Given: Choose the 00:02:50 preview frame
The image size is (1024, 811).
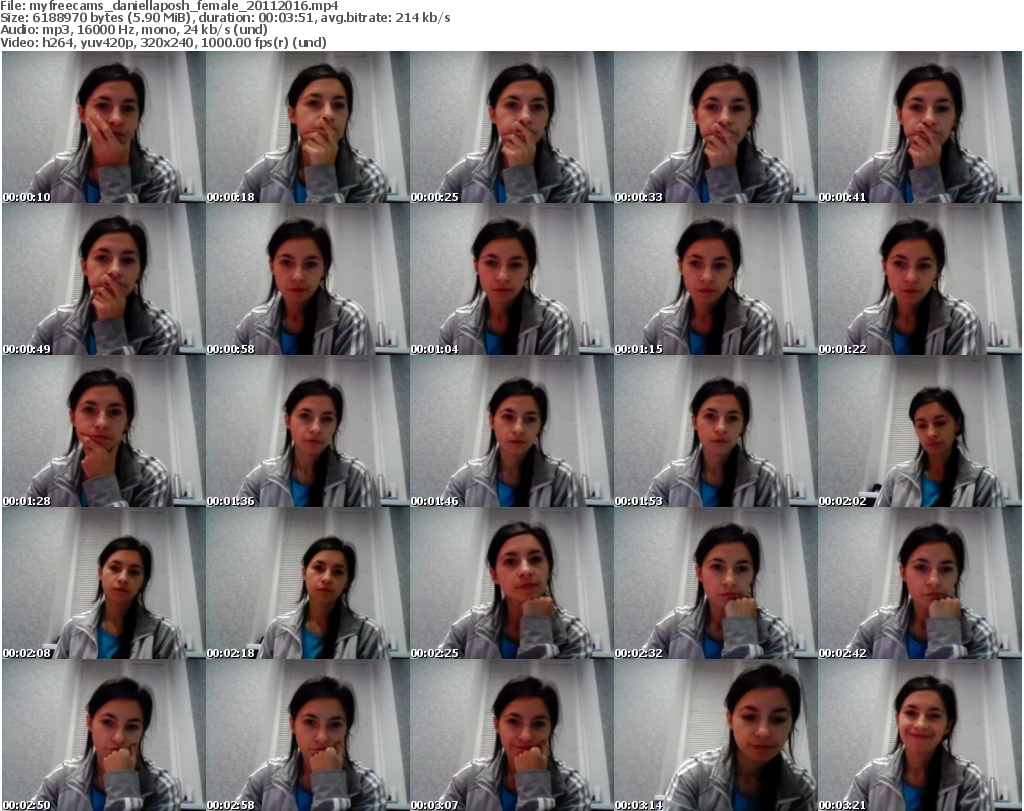Looking at the screenshot, I should [104, 735].
